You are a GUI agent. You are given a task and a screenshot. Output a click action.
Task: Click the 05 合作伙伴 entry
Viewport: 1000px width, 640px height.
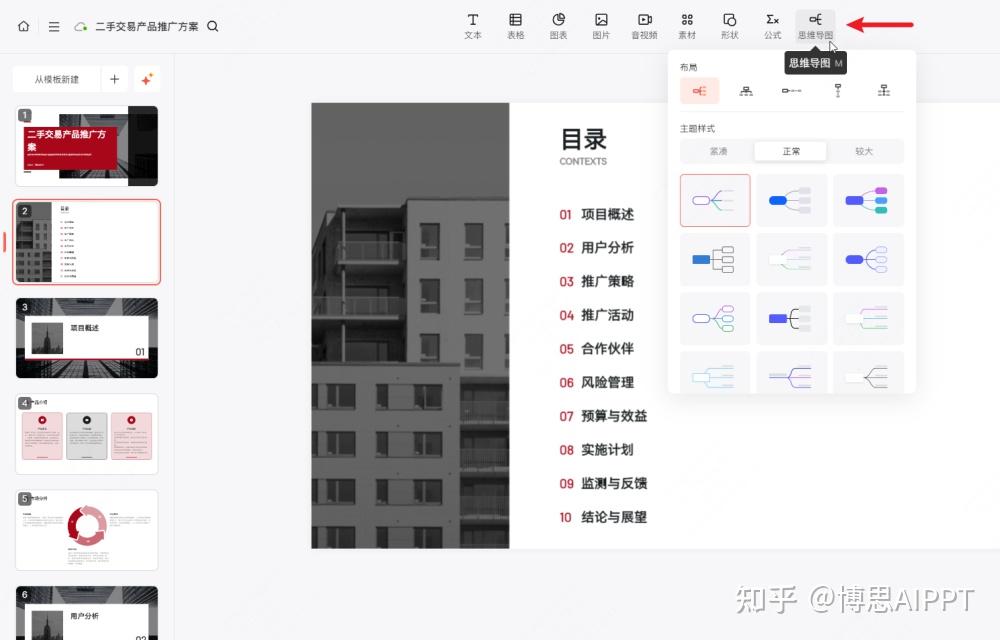(x=596, y=349)
